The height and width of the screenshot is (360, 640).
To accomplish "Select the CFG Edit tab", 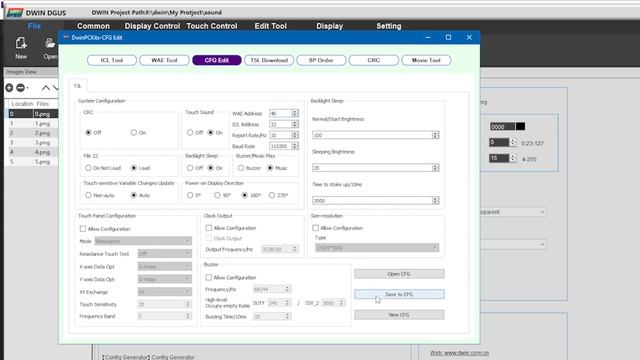I will 217,60.
